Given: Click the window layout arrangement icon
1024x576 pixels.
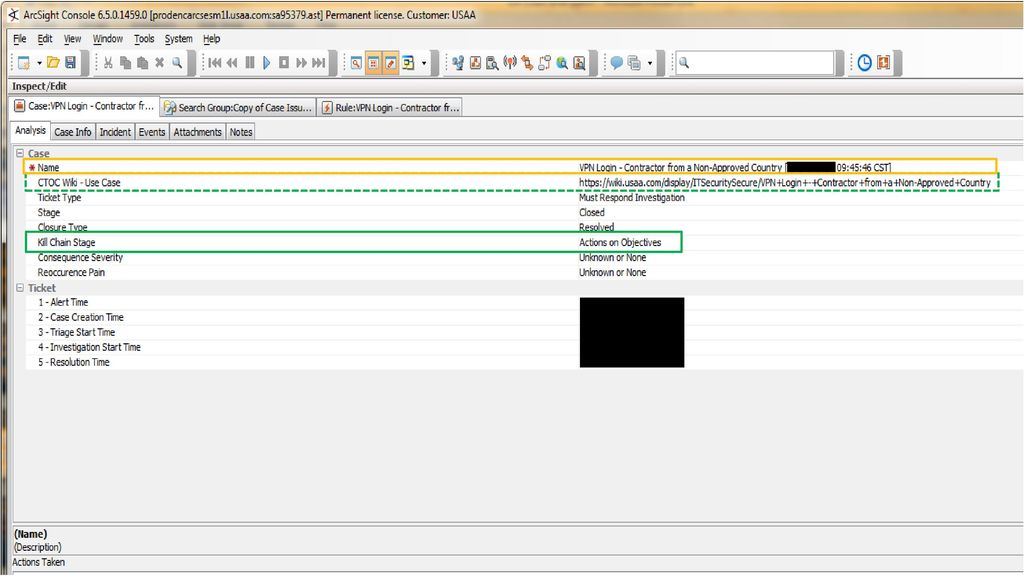Looking at the screenshot, I should [x=408, y=63].
